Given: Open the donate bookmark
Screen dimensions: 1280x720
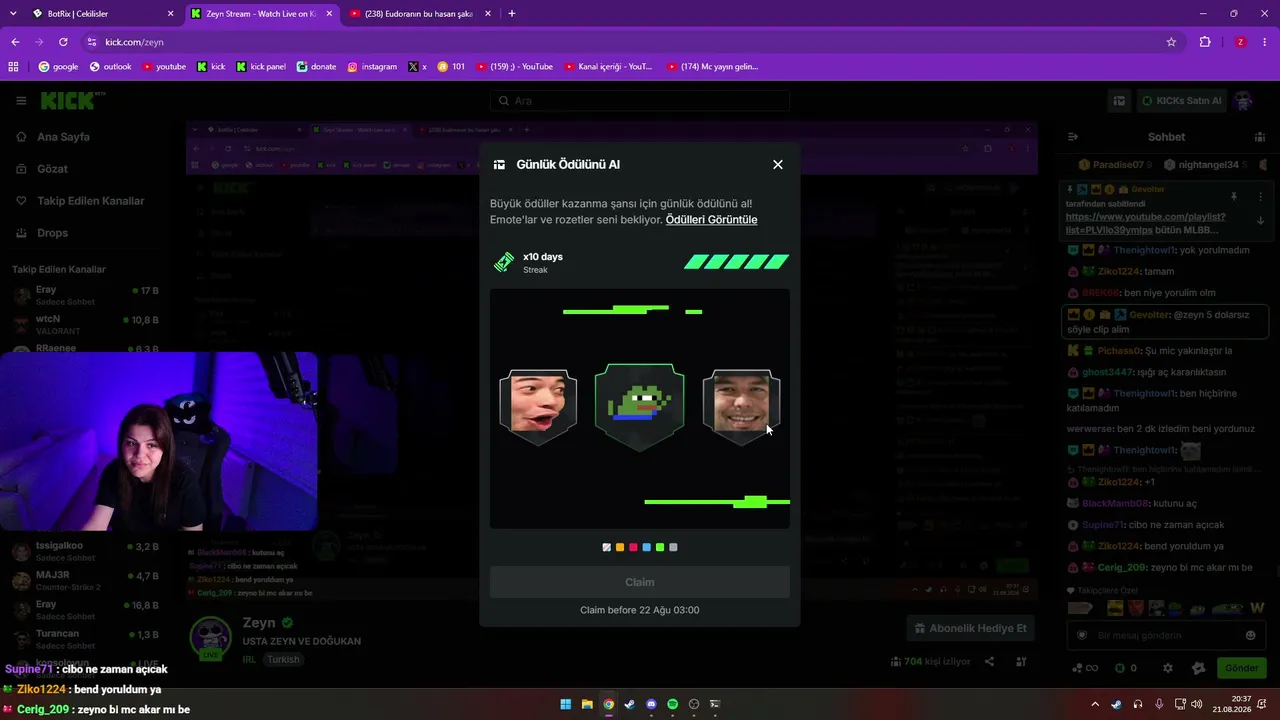Looking at the screenshot, I should [x=316, y=67].
